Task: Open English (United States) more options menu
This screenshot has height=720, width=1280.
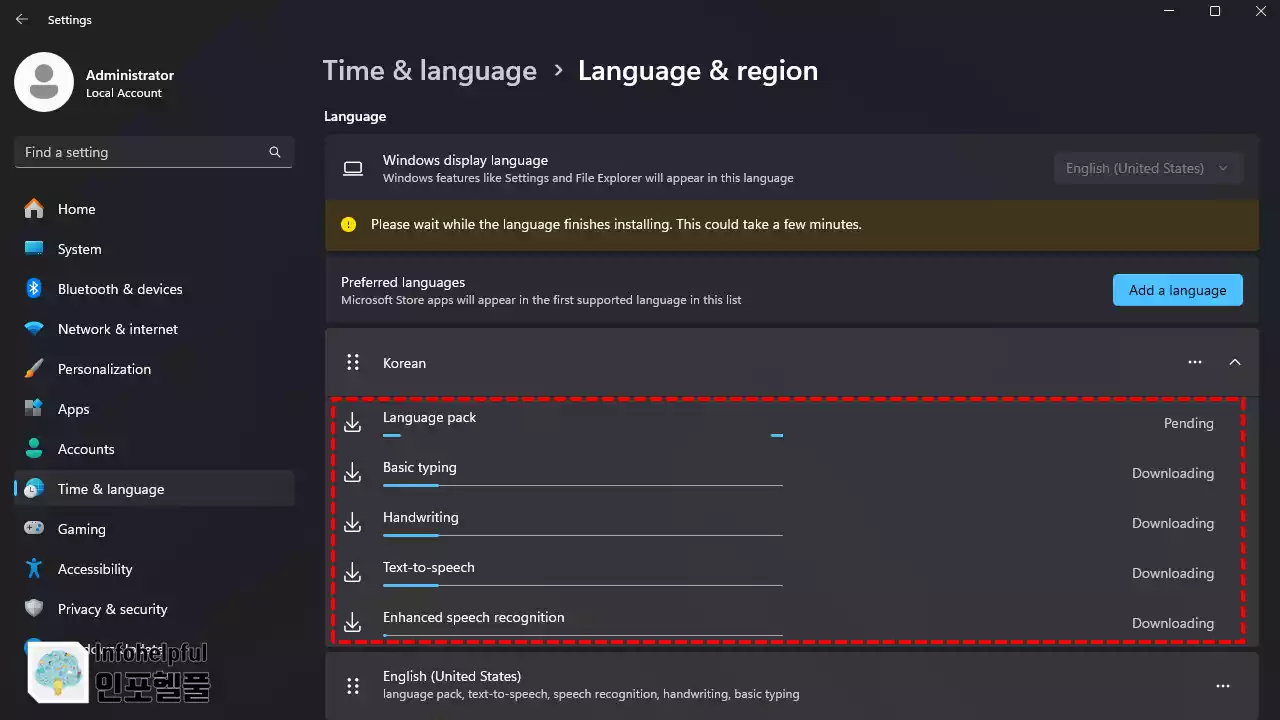Action: [x=1223, y=686]
